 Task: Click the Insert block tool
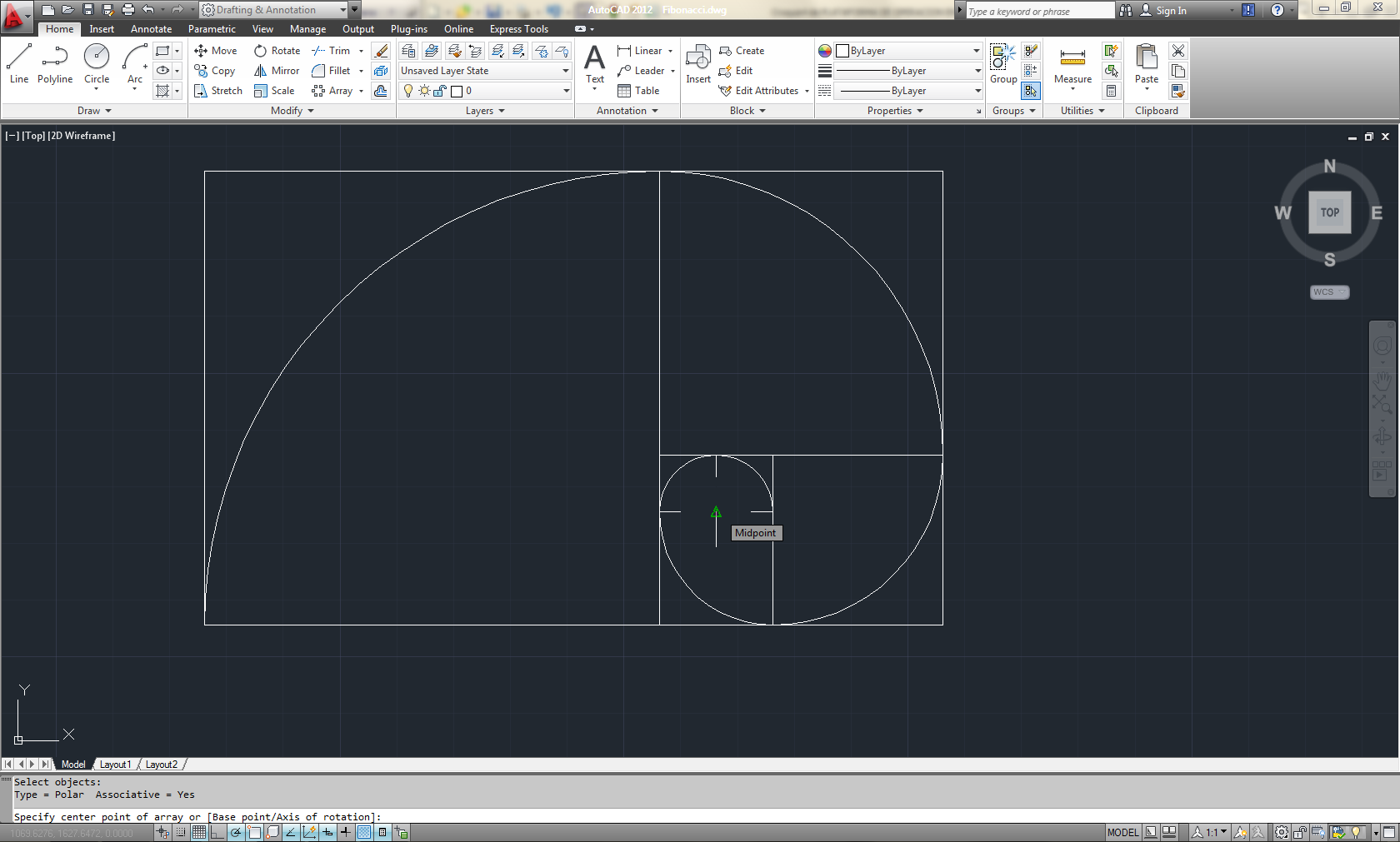point(698,64)
